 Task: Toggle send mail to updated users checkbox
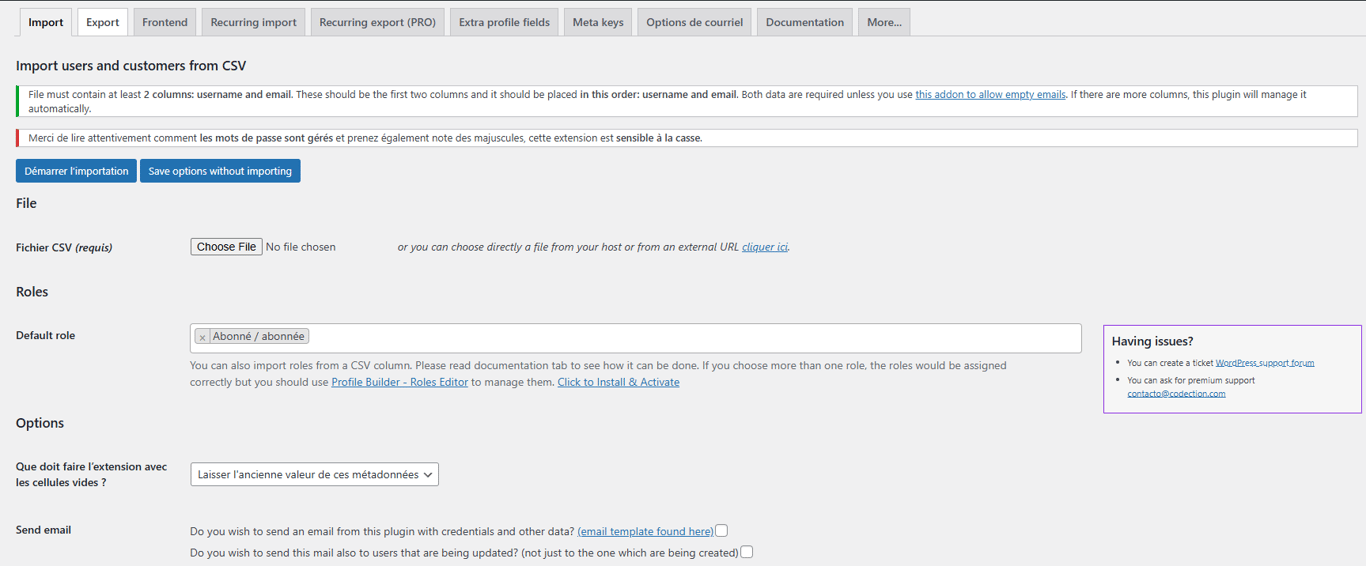(746, 552)
